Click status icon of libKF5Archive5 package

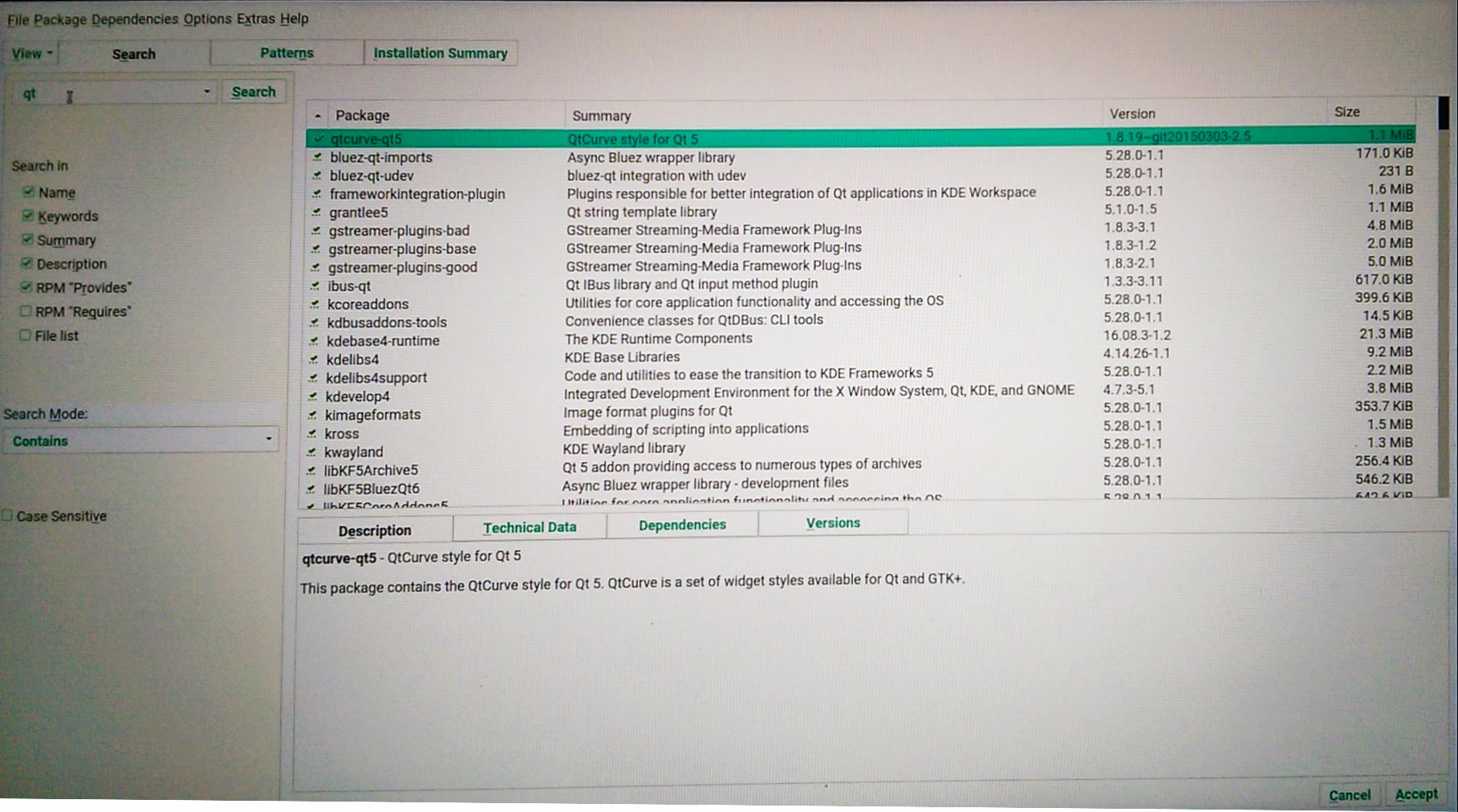[311, 470]
